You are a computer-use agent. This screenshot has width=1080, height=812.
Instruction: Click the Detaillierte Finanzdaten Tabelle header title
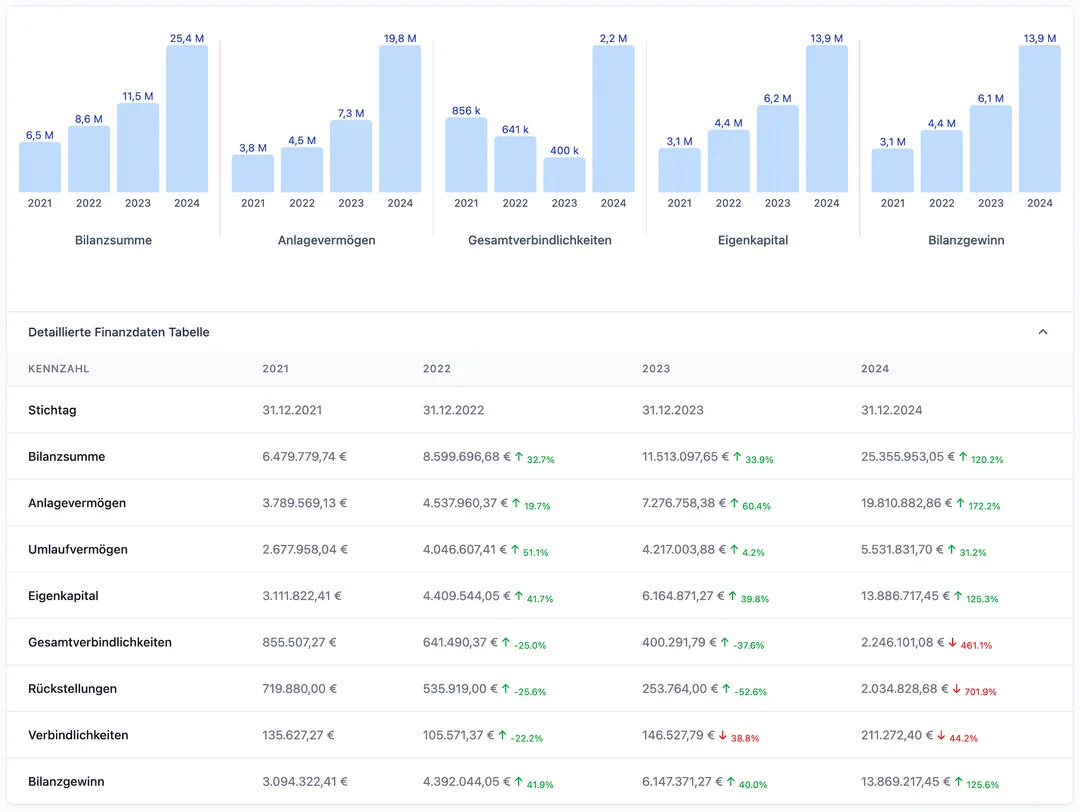pyautogui.click(x=119, y=332)
